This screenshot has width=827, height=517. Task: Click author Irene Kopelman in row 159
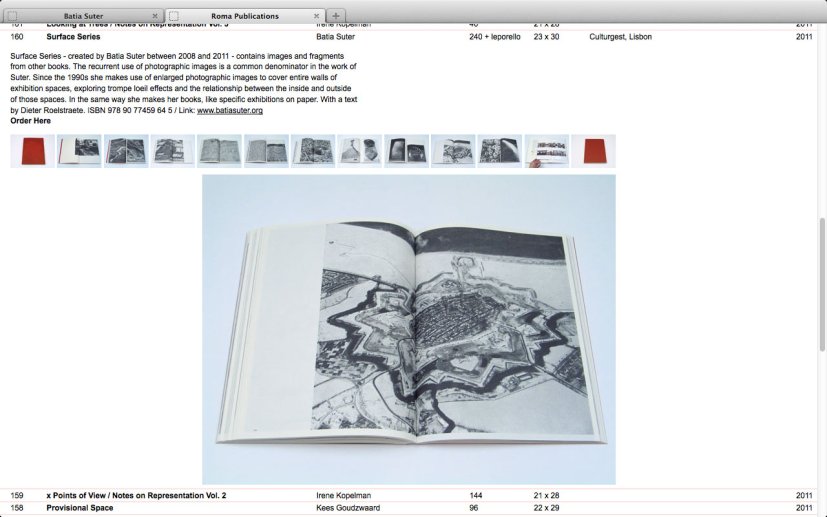pyautogui.click(x=343, y=495)
